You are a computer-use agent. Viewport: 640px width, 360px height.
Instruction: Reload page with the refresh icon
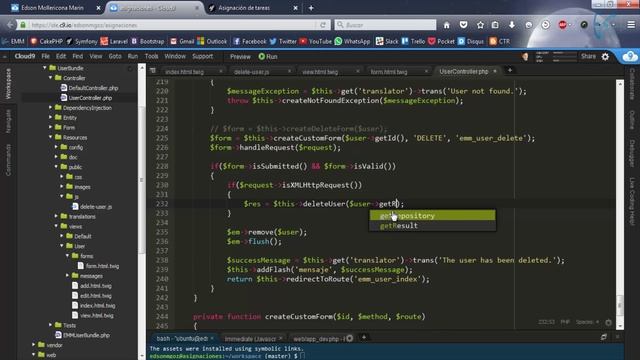323,25
